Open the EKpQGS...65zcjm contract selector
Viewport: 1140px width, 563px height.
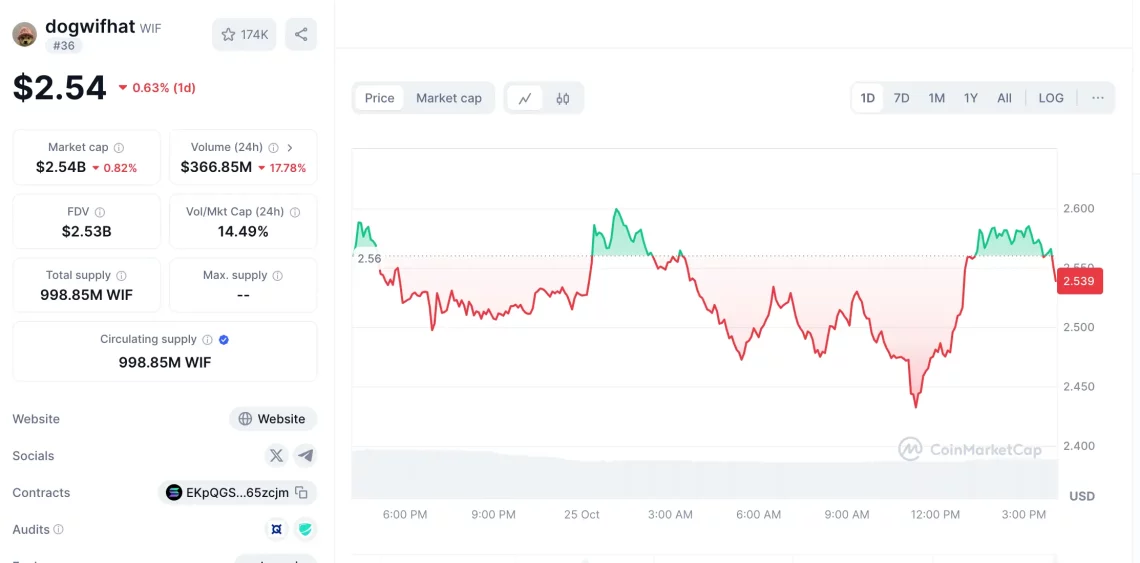pos(227,492)
